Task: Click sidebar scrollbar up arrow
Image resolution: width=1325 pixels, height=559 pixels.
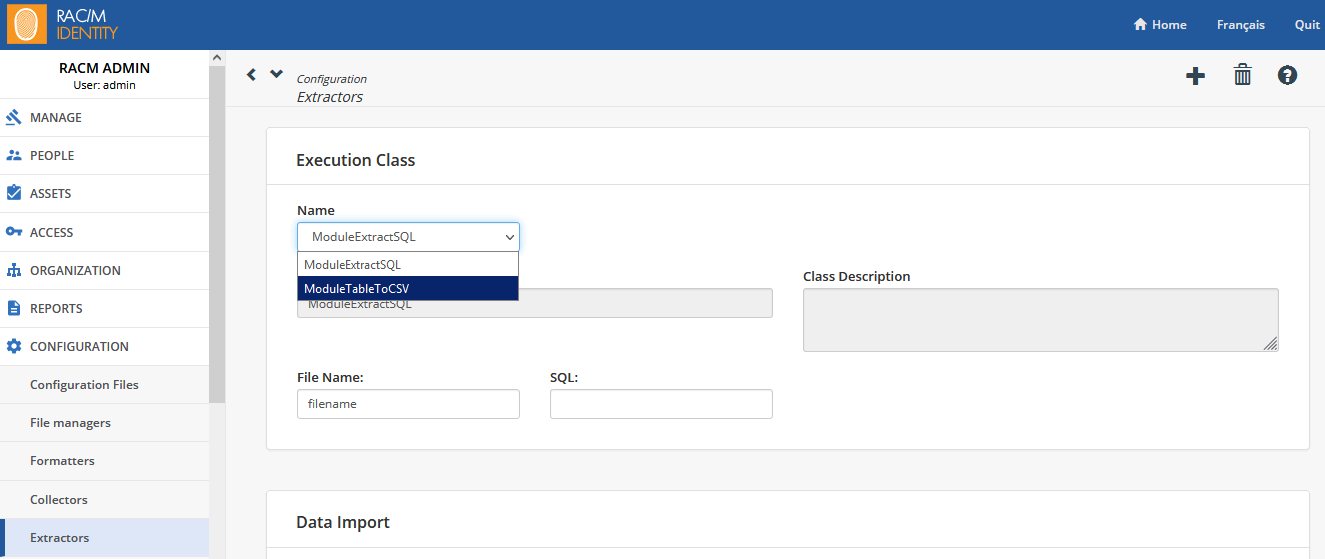Action: point(217,58)
